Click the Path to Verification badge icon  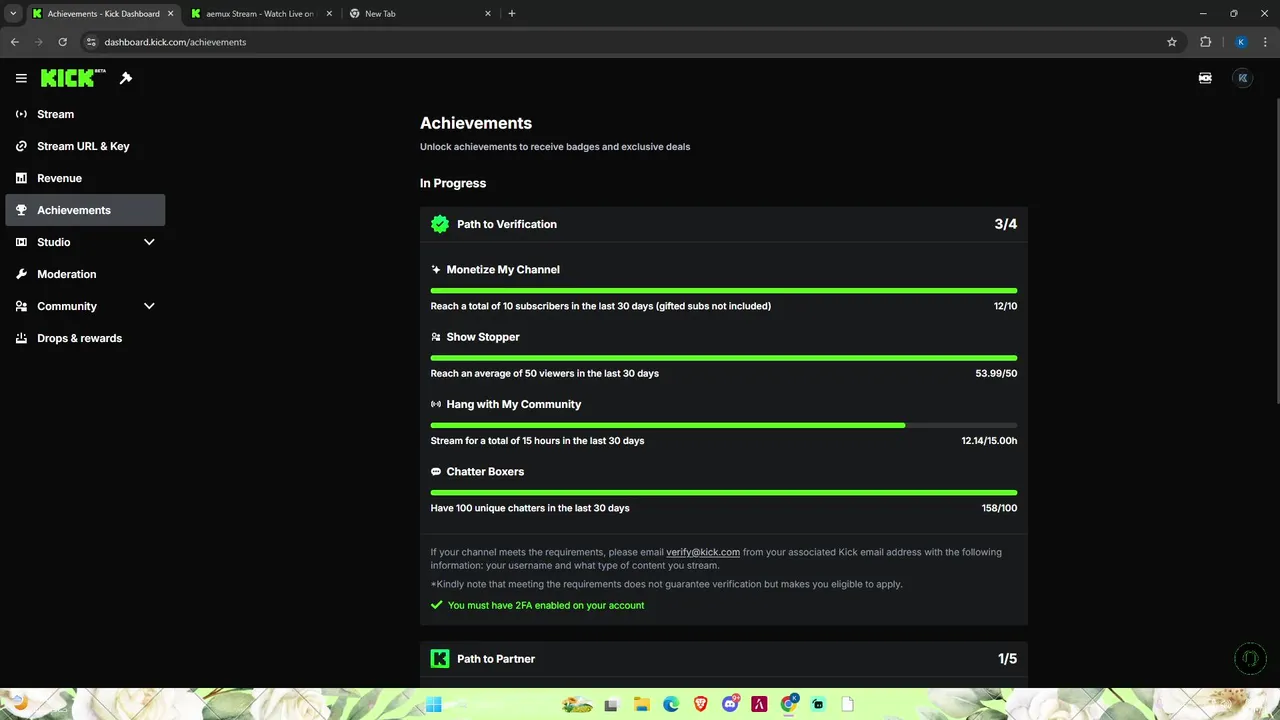pos(440,224)
